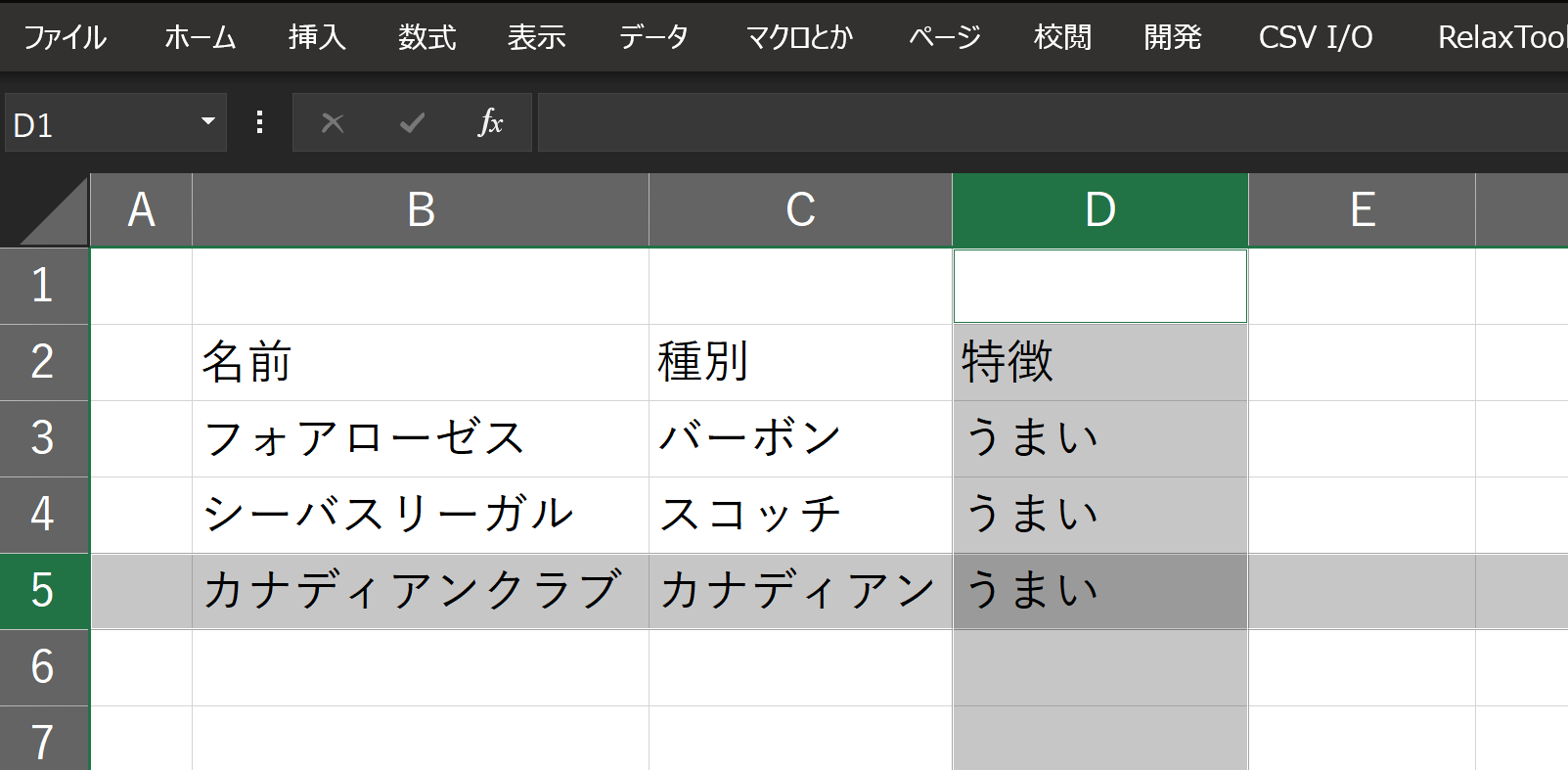Switch to the ページ ribbon tab
Image resolution: width=1568 pixels, height=770 pixels.
[944, 37]
